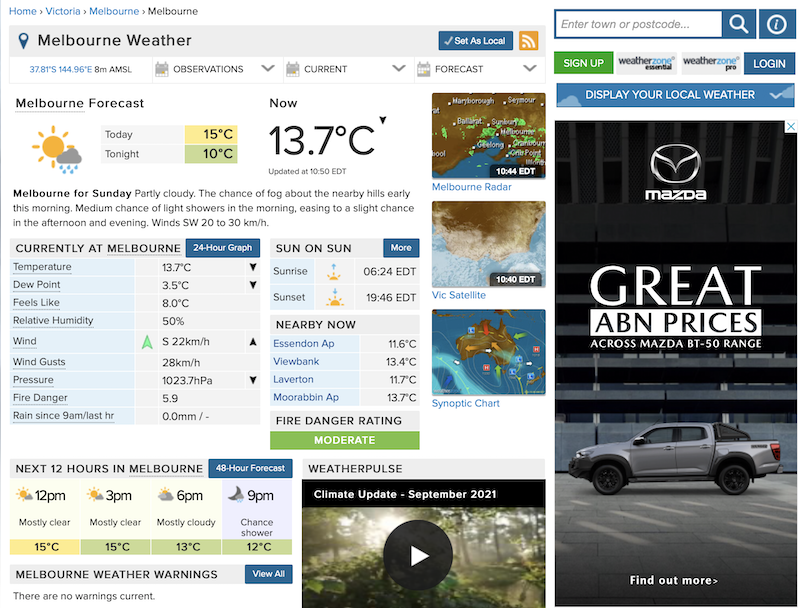This screenshot has height=608, width=800.
Task: Go to Victoria in breadcrumb
Action: point(63,11)
